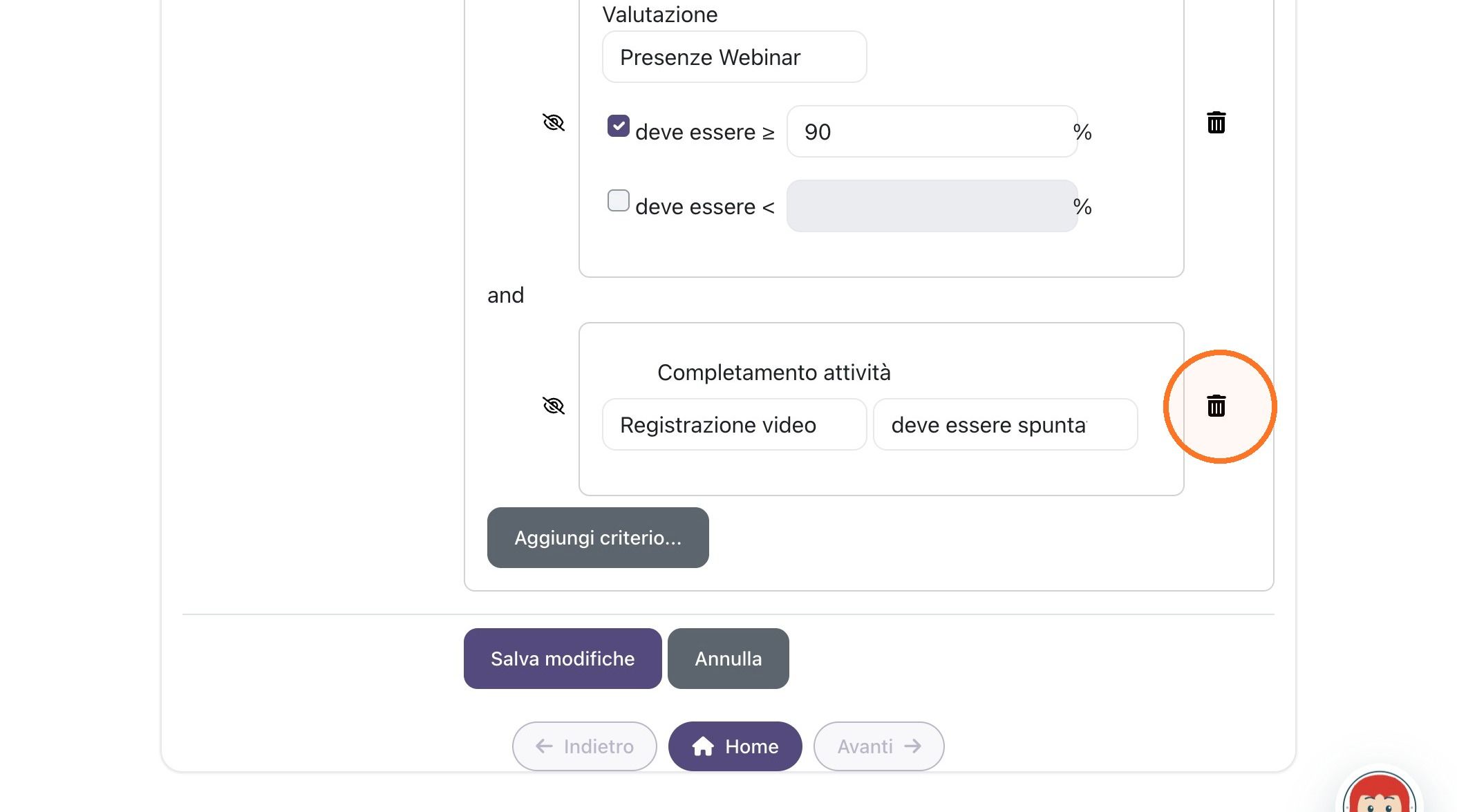Cancel with the Annulla button
The height and width of the screenshot is (812, 1457).
click(728, 659)
